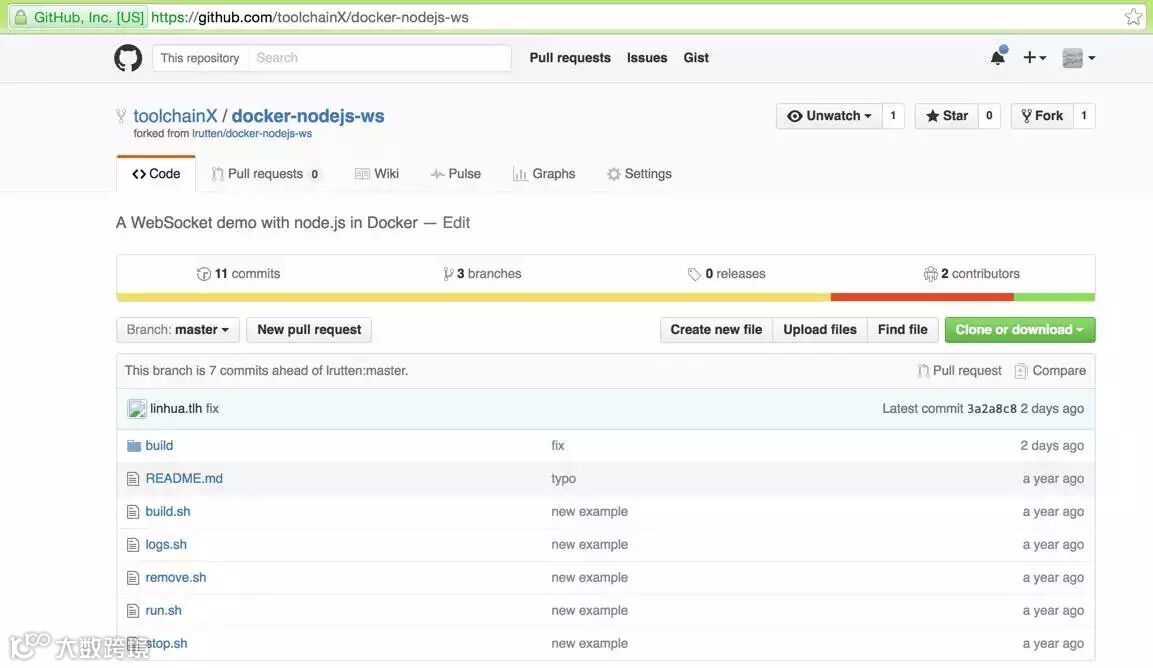The image size is (1153, 668).
Task: Click the green language bar segment
Action: (1054, 297)
